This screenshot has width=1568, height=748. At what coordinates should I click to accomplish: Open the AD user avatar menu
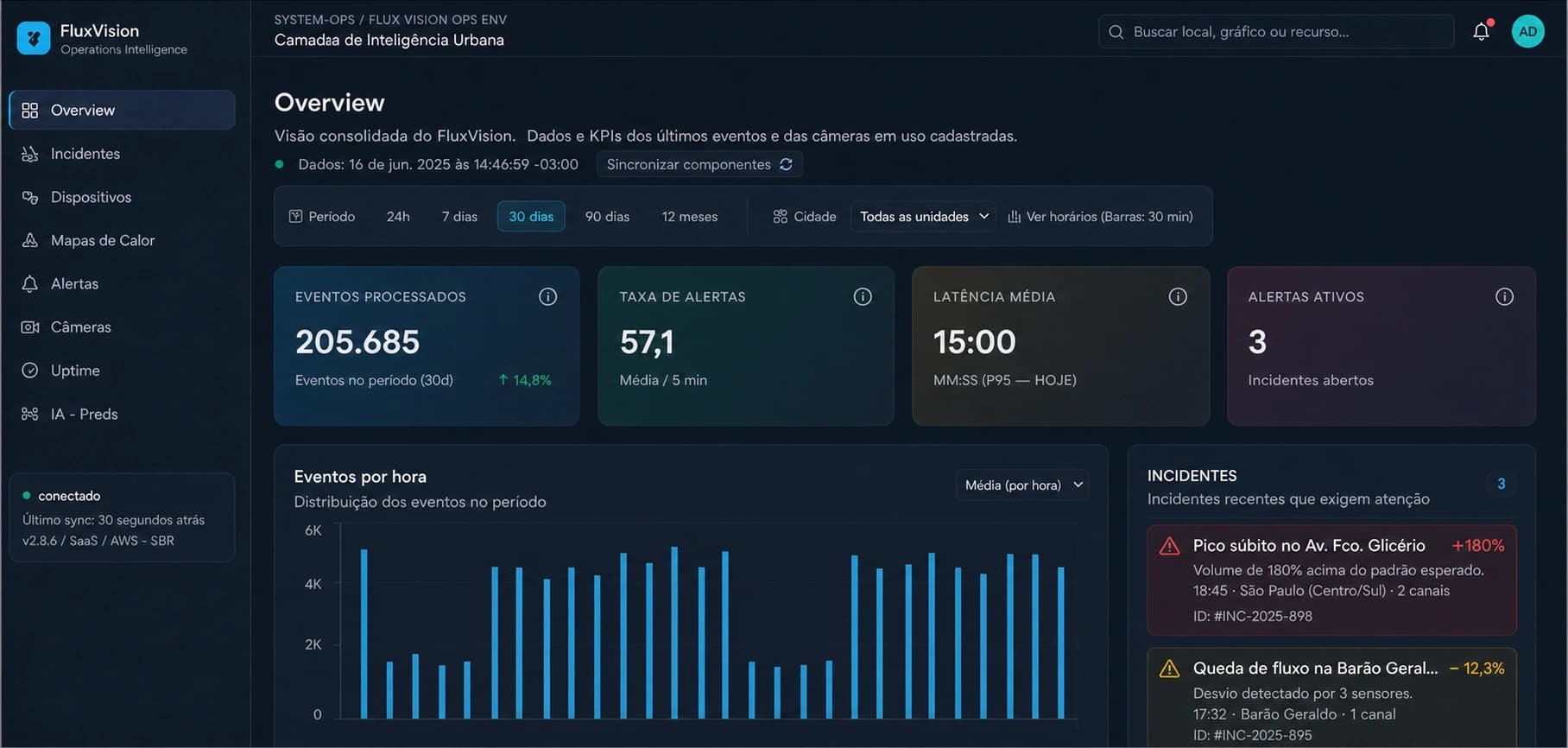[1527, 31]
